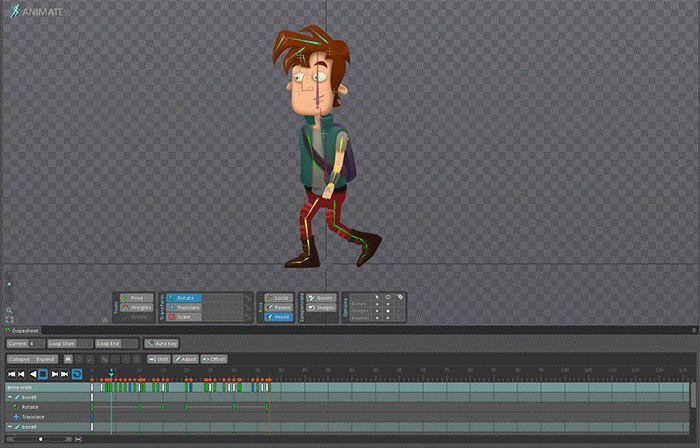Toggle Images visible option dot
The height and width of the screenshot is (448, 700).
[388, 311]
